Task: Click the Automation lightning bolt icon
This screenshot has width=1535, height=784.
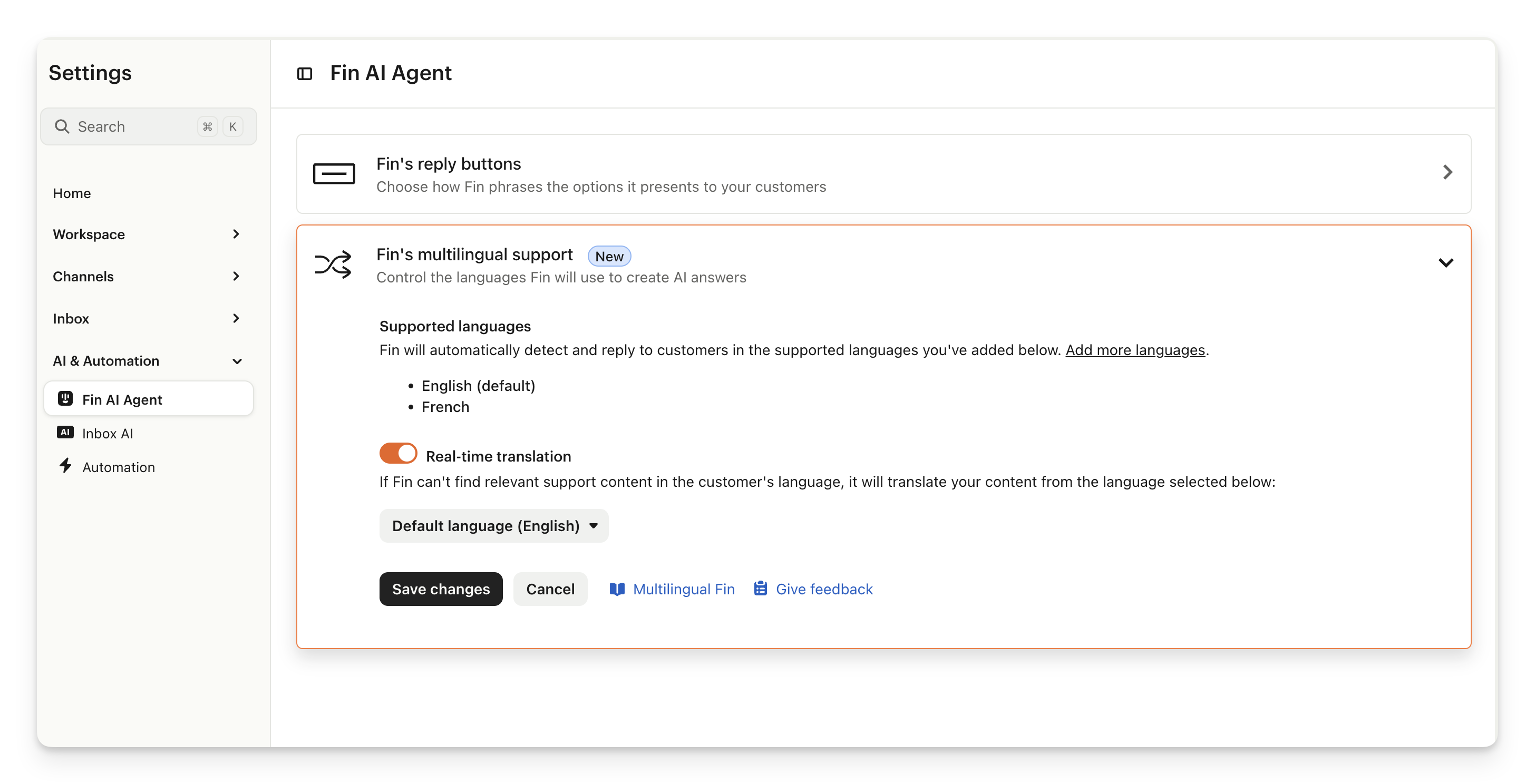Action: click(65, 466)
